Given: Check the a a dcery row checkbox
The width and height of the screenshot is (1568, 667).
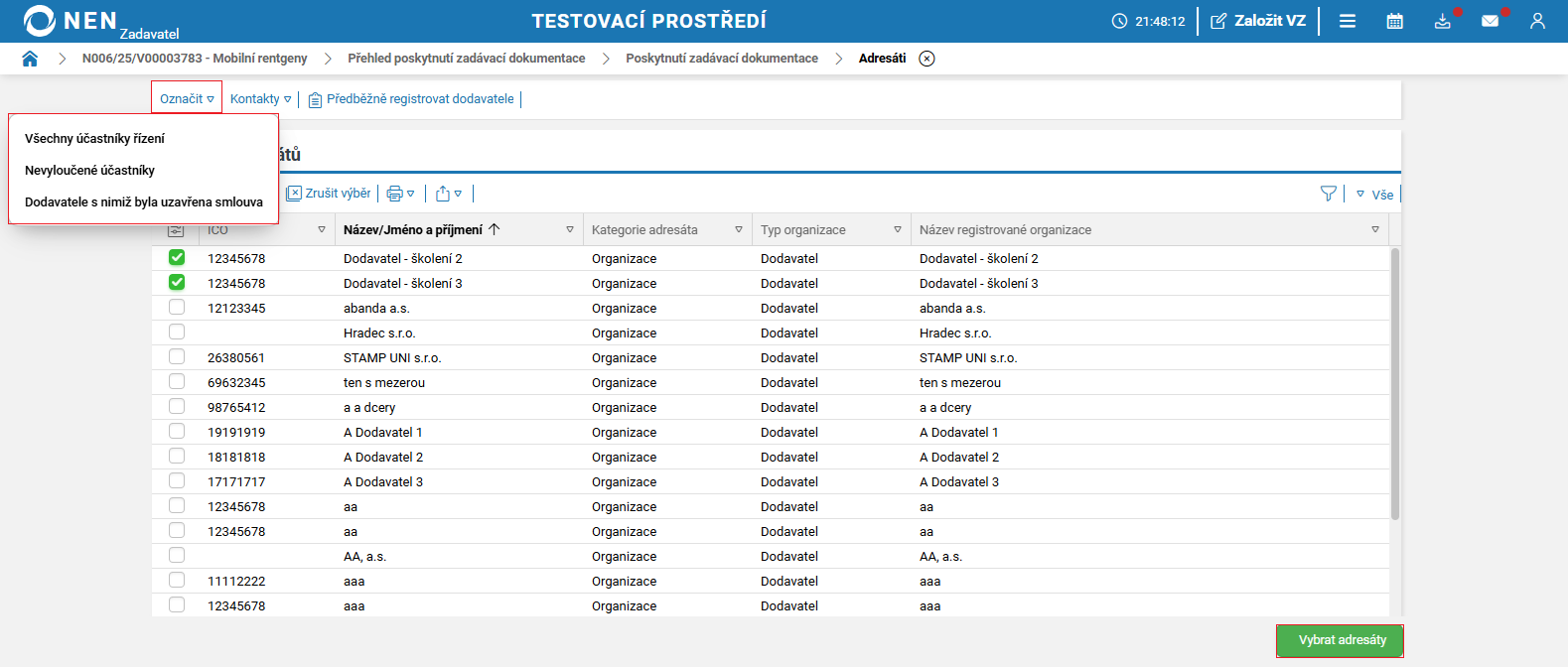Looking at the screenshot, I should click(x=177, y=406).
